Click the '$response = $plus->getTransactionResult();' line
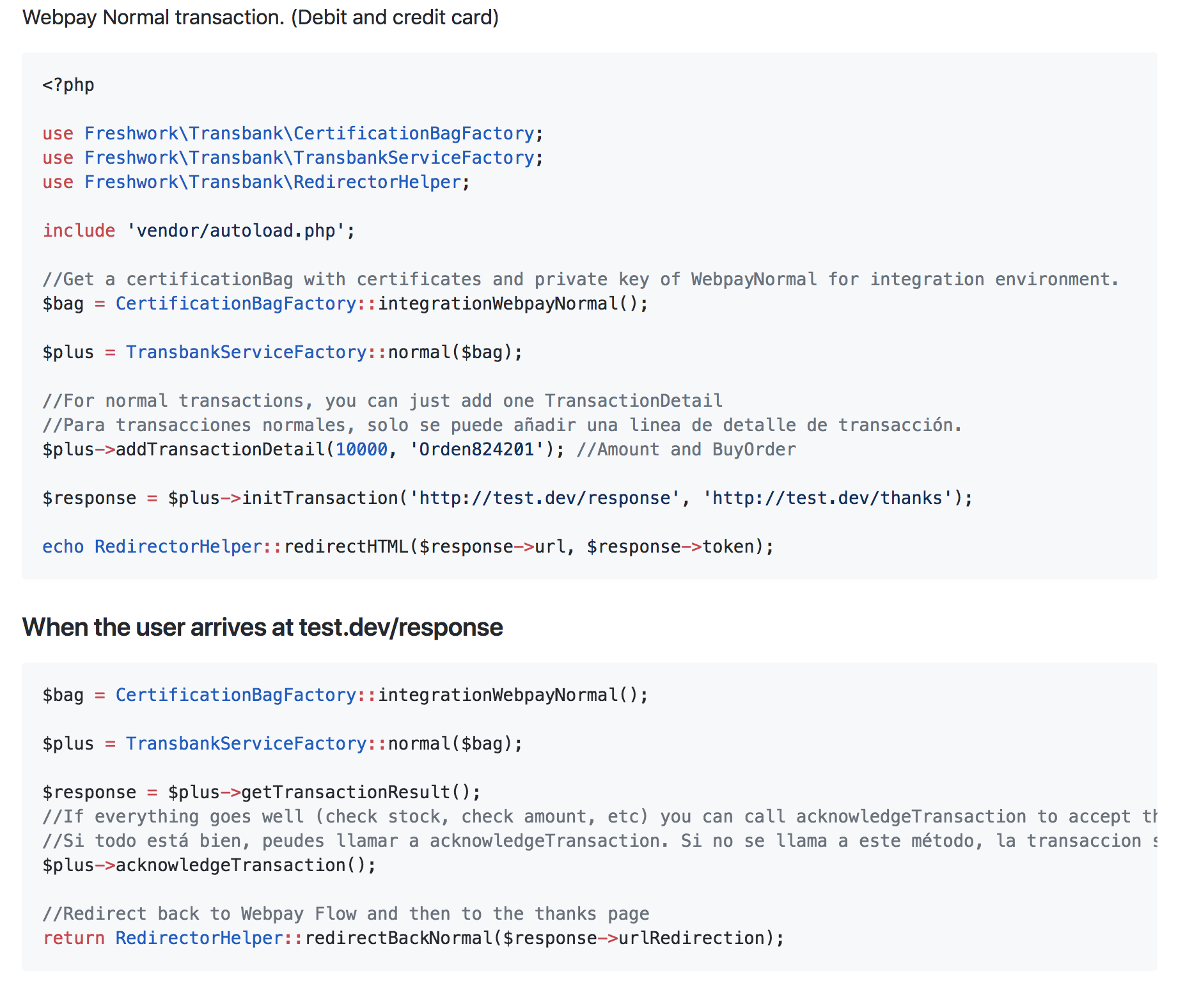 262,792
